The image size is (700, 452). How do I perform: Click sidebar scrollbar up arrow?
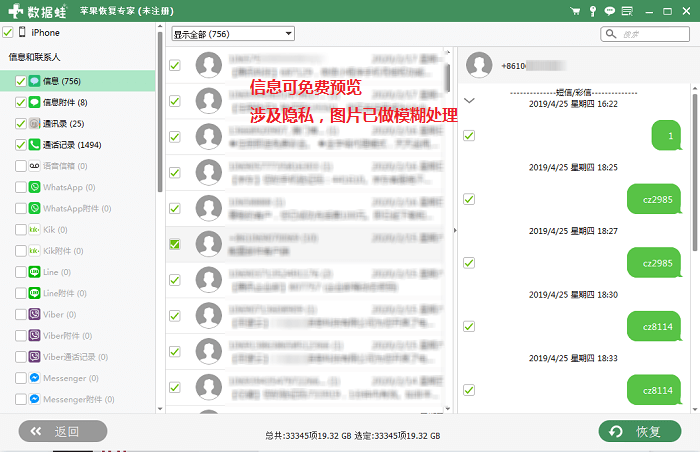click(x=160, y=27)
